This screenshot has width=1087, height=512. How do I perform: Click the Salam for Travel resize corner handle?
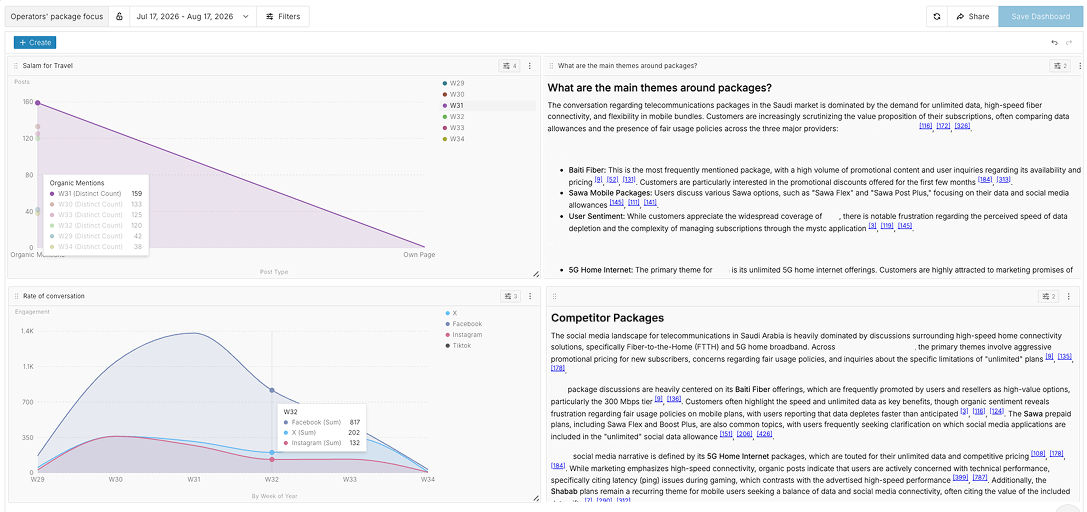click(x=535, y=274)
